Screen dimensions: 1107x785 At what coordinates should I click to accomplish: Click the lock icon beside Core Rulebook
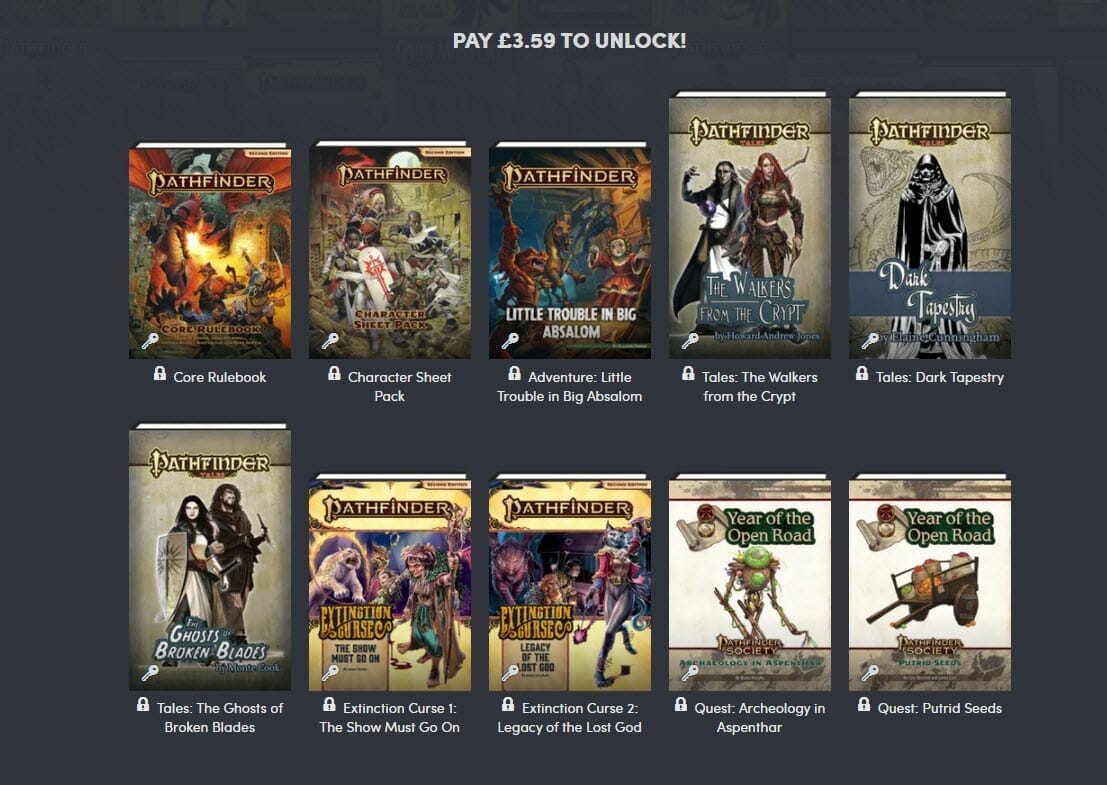click(x=160, y=374)
